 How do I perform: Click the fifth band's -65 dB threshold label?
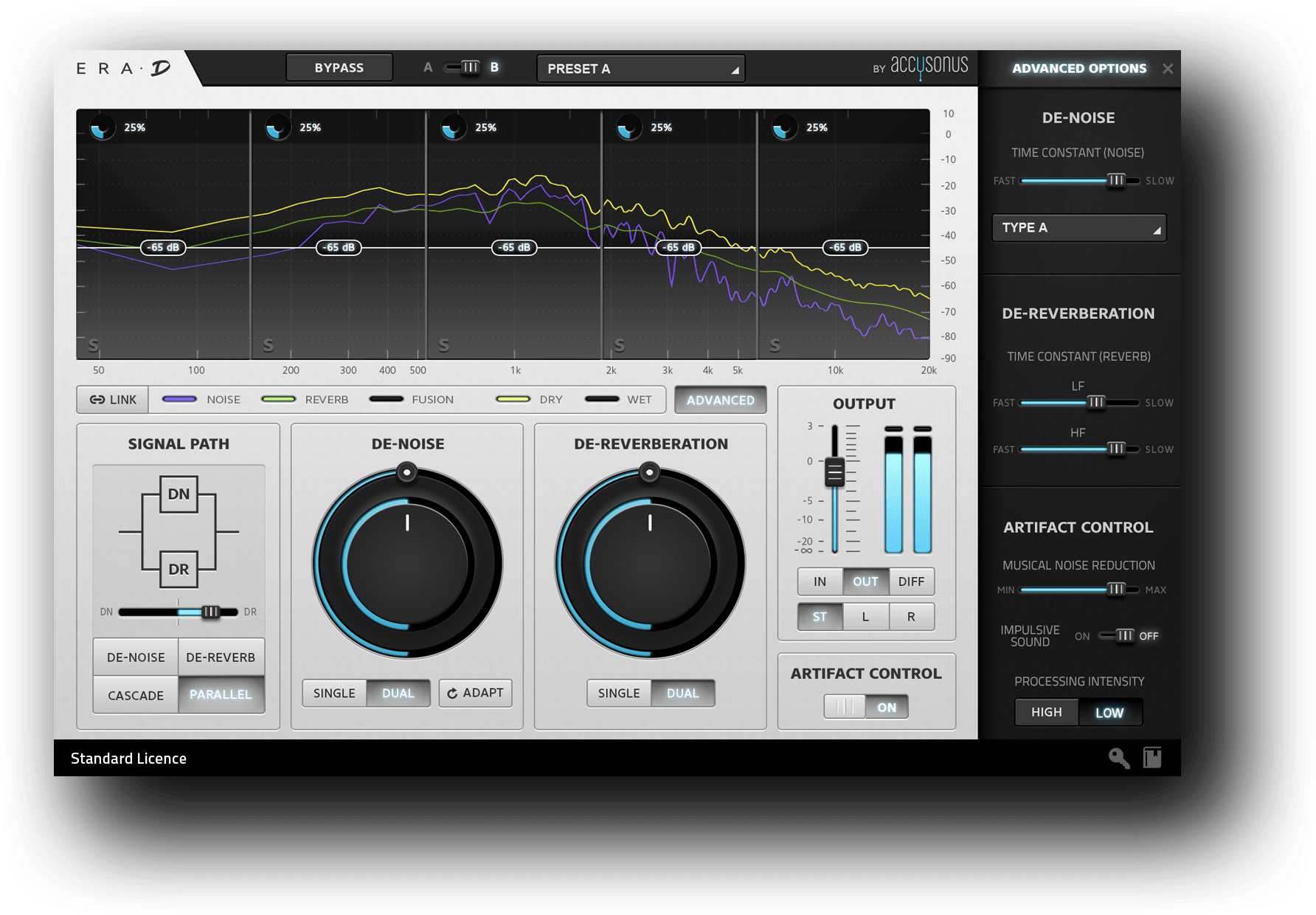pos(845,247)
